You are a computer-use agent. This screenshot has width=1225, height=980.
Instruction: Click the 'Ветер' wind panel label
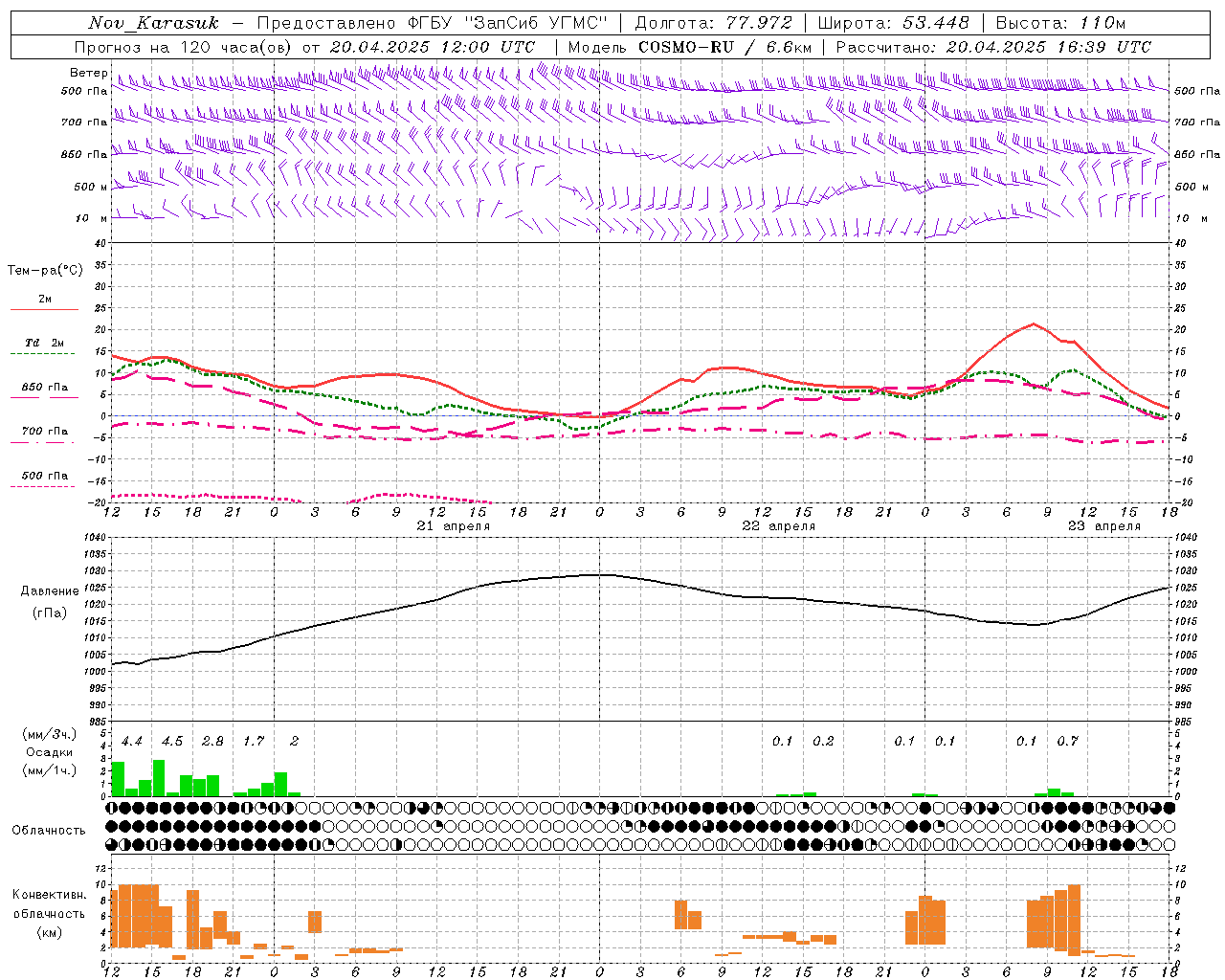(89, 73)
